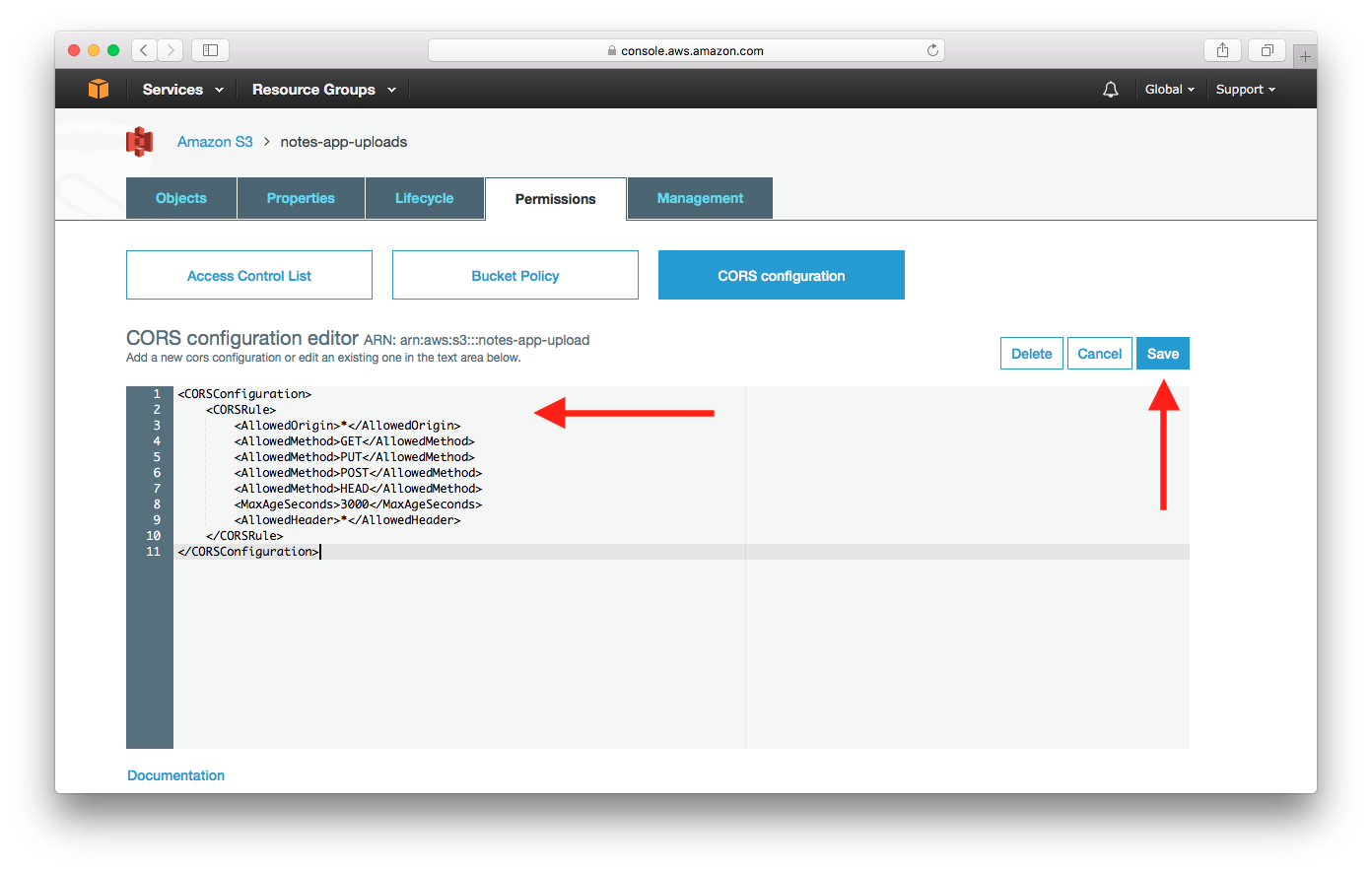Image resolution: width=1372 pixels, height=872 pixels.
Task: Click the AWS cube logo icon
Action: click(99, 89)
